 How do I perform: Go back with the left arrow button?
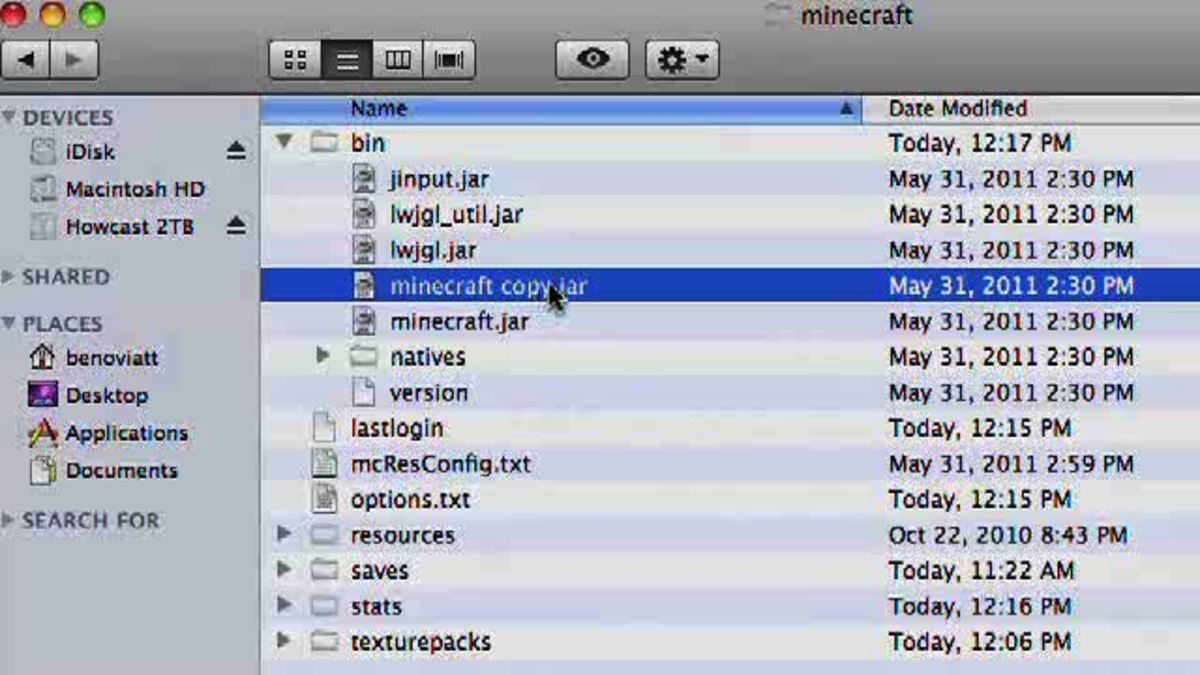coord(25,60)
